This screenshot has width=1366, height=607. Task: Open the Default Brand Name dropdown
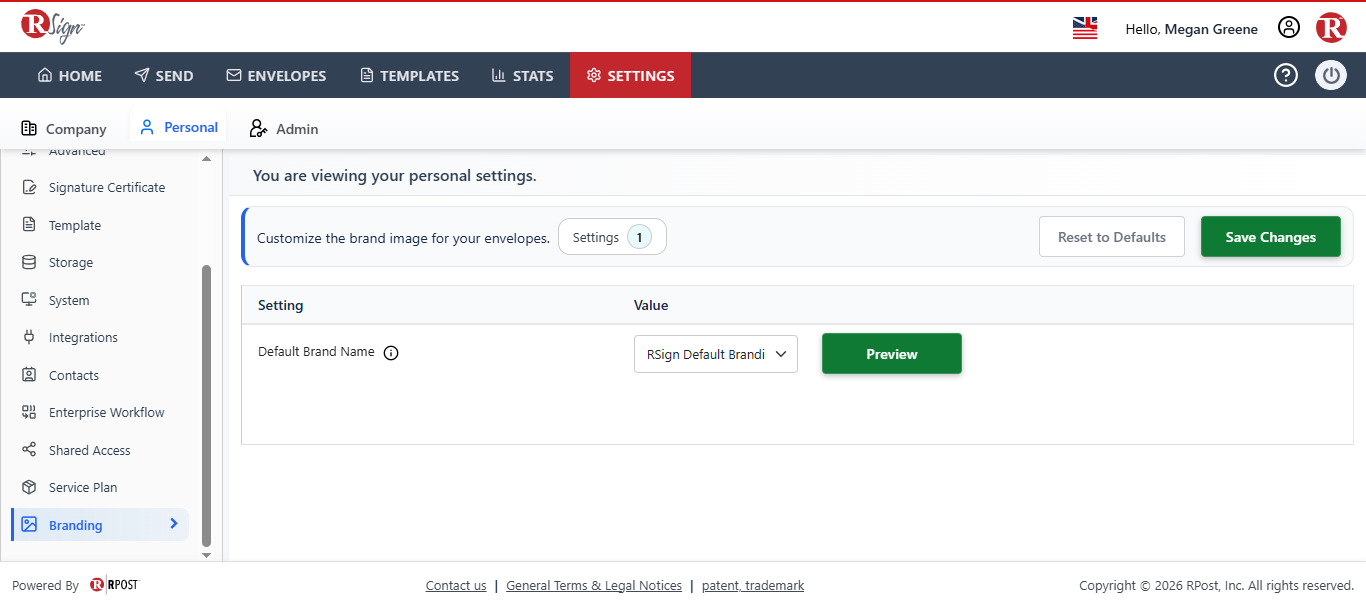tap(716, 354)
